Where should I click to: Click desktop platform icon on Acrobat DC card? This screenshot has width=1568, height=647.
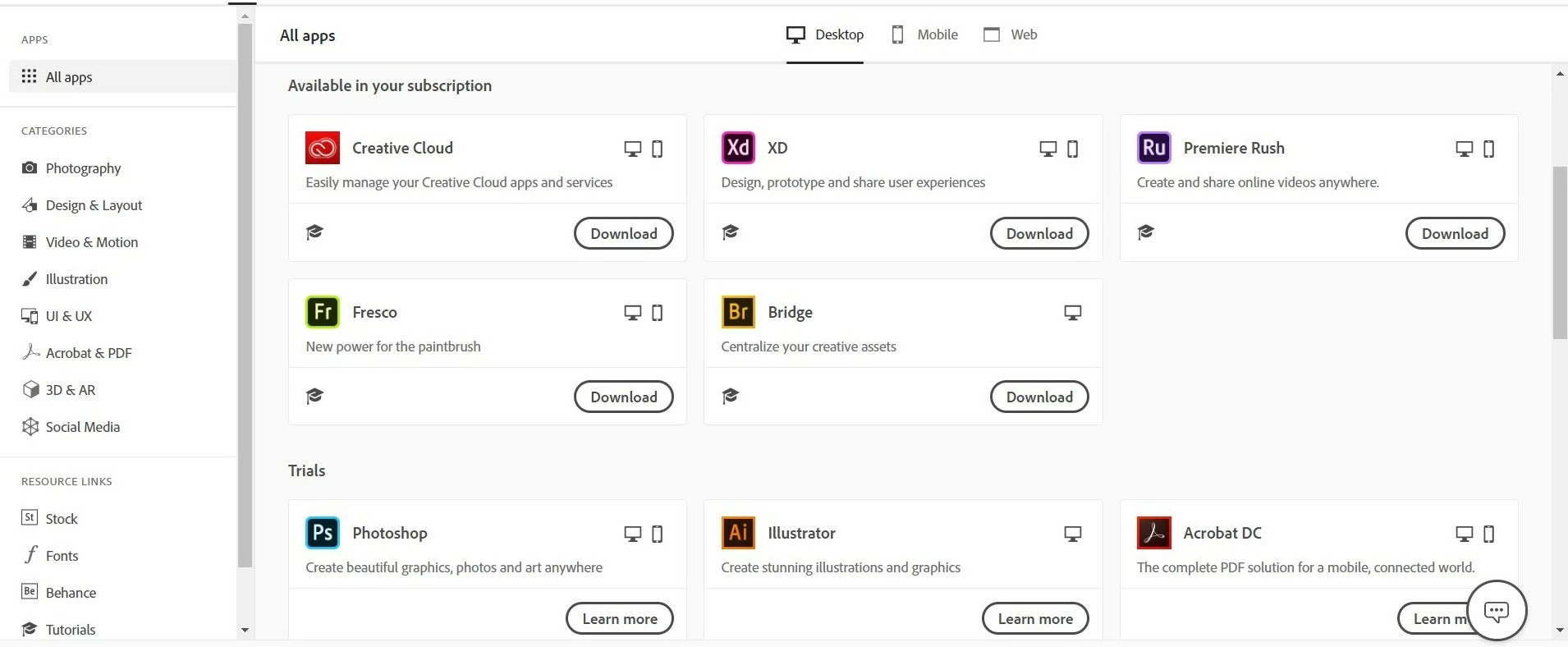point(1464,534)
